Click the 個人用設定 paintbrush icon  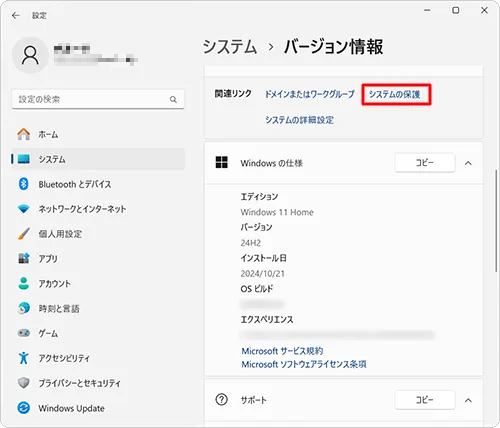tap(23, 234)
